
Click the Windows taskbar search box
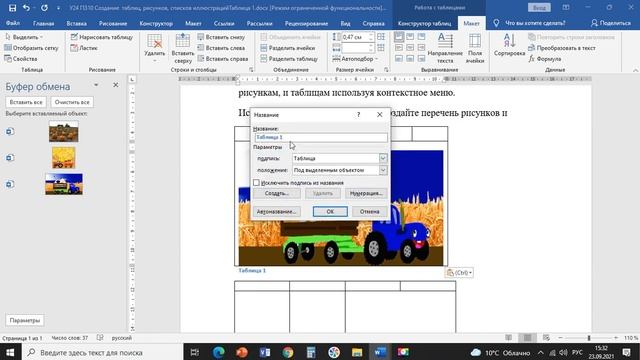click(102, 352)
